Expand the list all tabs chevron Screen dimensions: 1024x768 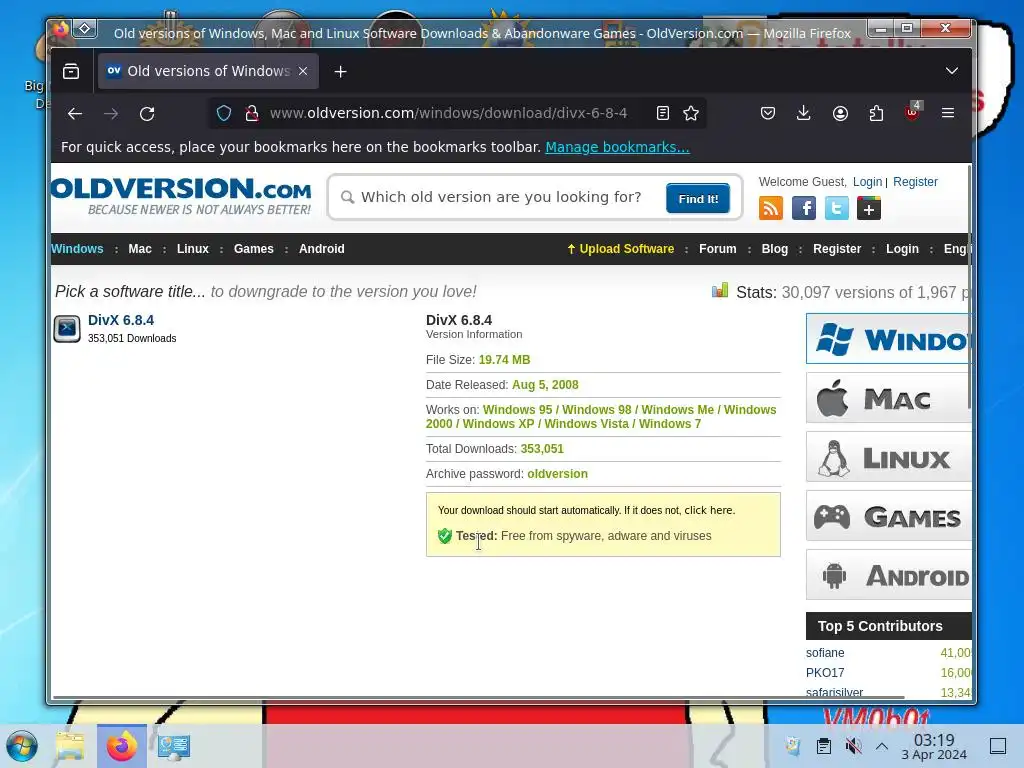[952, 71]
